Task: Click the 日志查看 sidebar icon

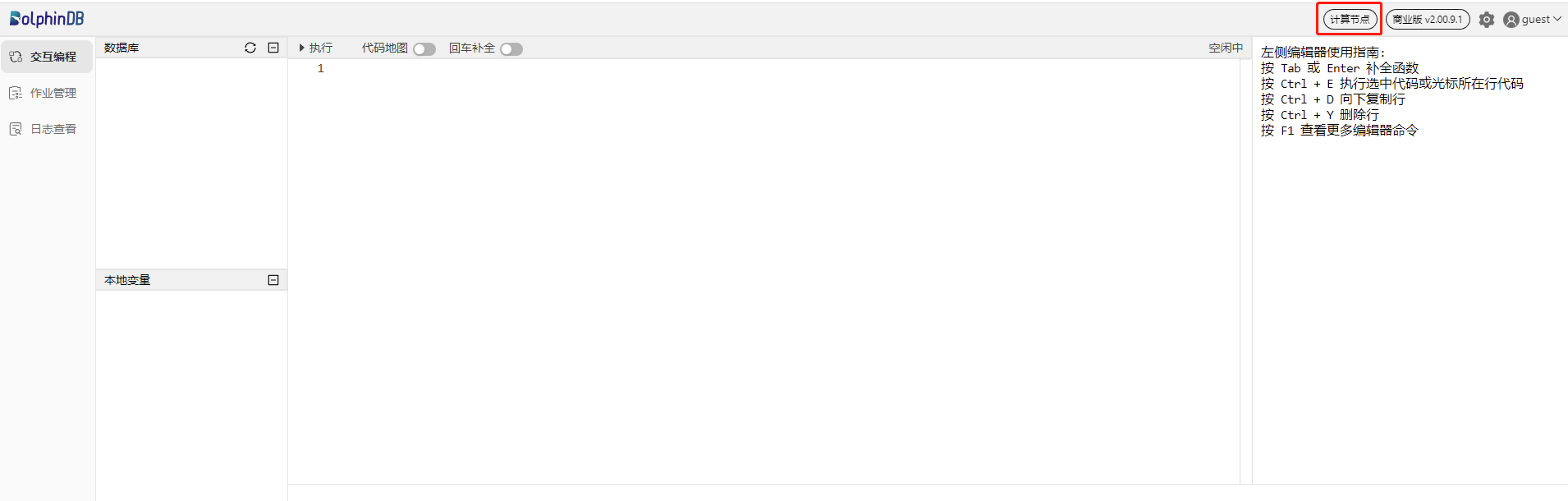Action: [16, 129]
